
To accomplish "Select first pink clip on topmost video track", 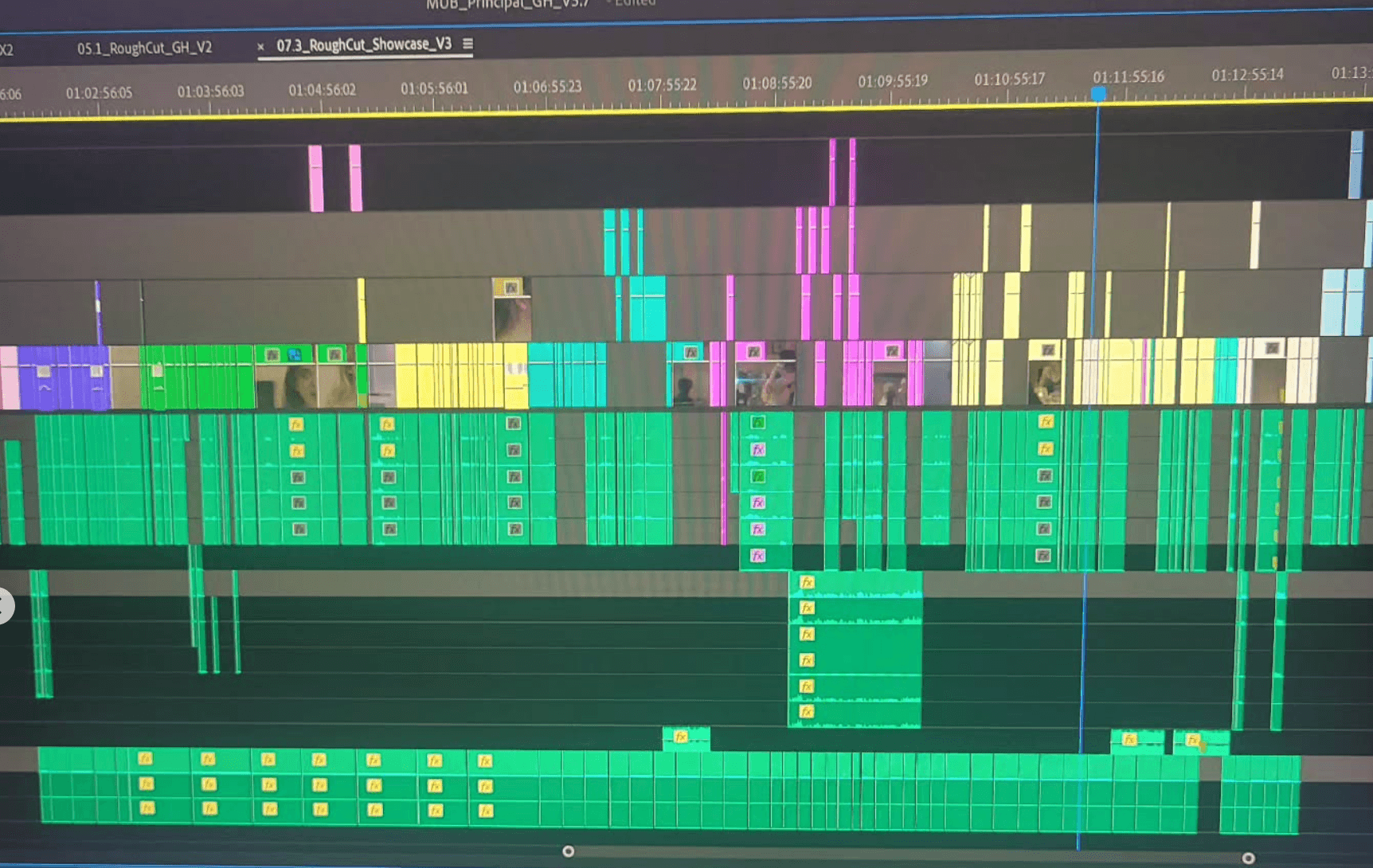I will tap(316, 178).
